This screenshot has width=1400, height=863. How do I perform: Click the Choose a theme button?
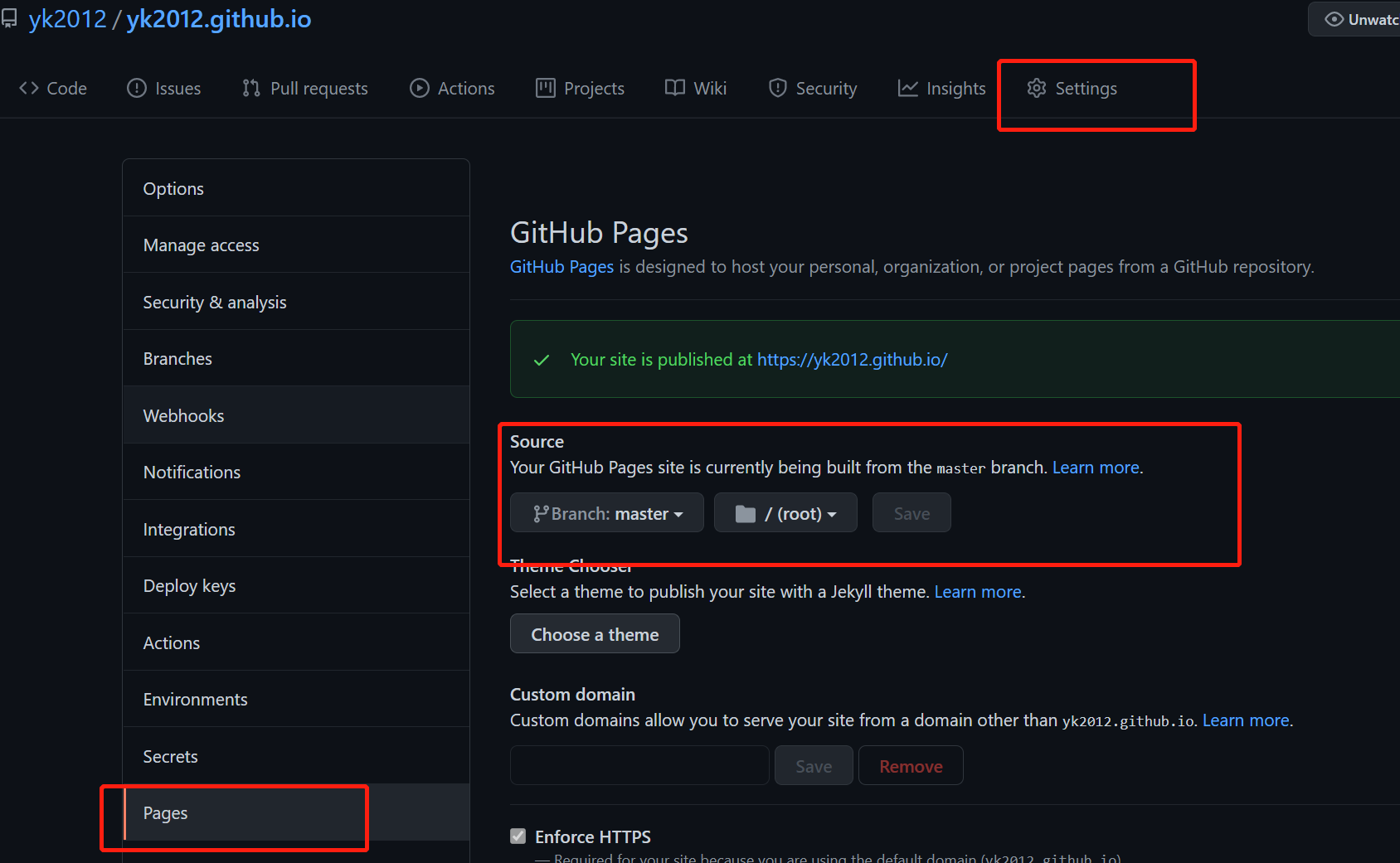tap(595, 634)
